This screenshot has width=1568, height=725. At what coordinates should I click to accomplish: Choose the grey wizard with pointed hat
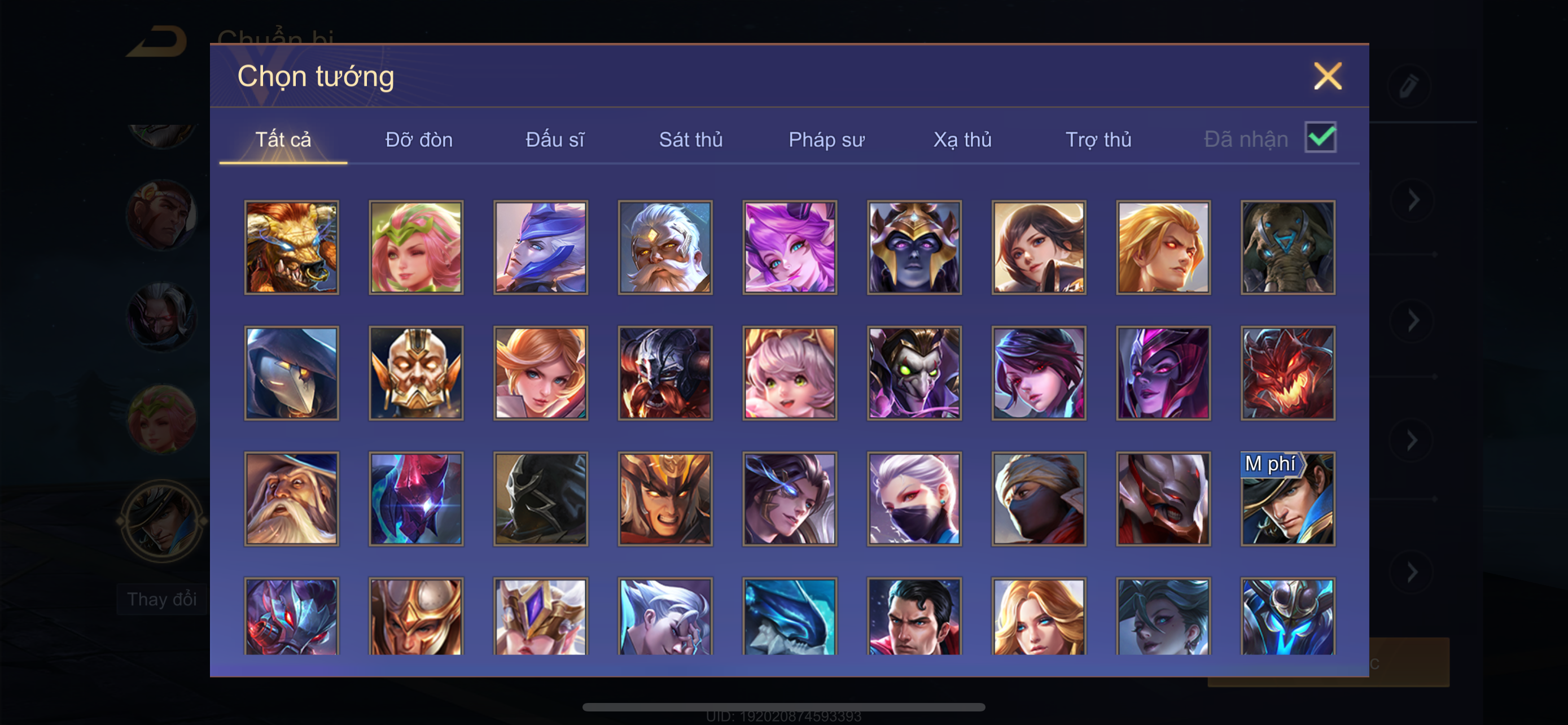click(x=292, y=499)
